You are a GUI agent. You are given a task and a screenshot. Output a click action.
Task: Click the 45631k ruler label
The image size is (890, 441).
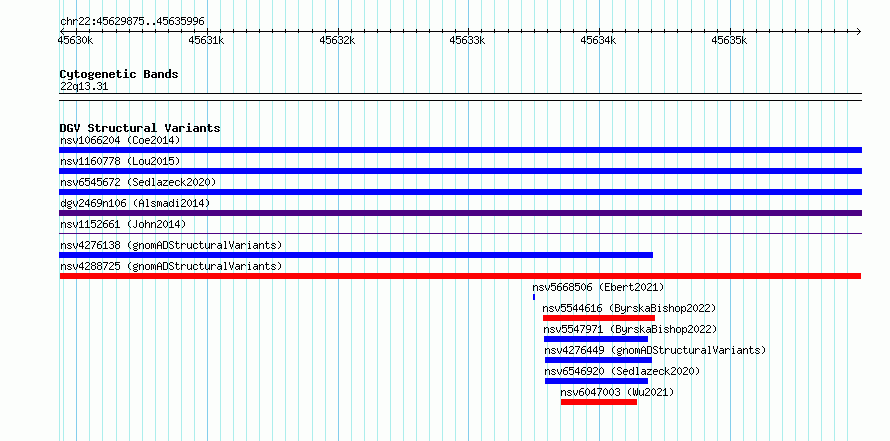click(x=207, y=40)
